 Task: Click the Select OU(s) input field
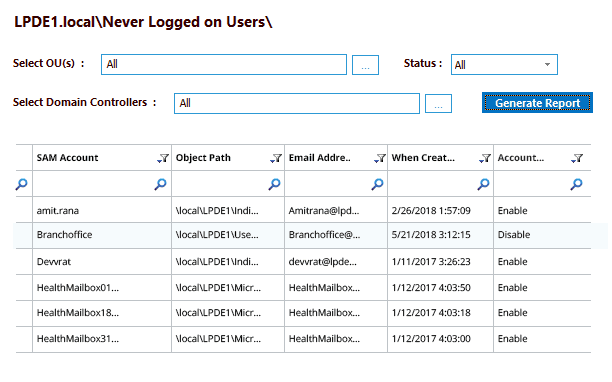tap(224, 64)
